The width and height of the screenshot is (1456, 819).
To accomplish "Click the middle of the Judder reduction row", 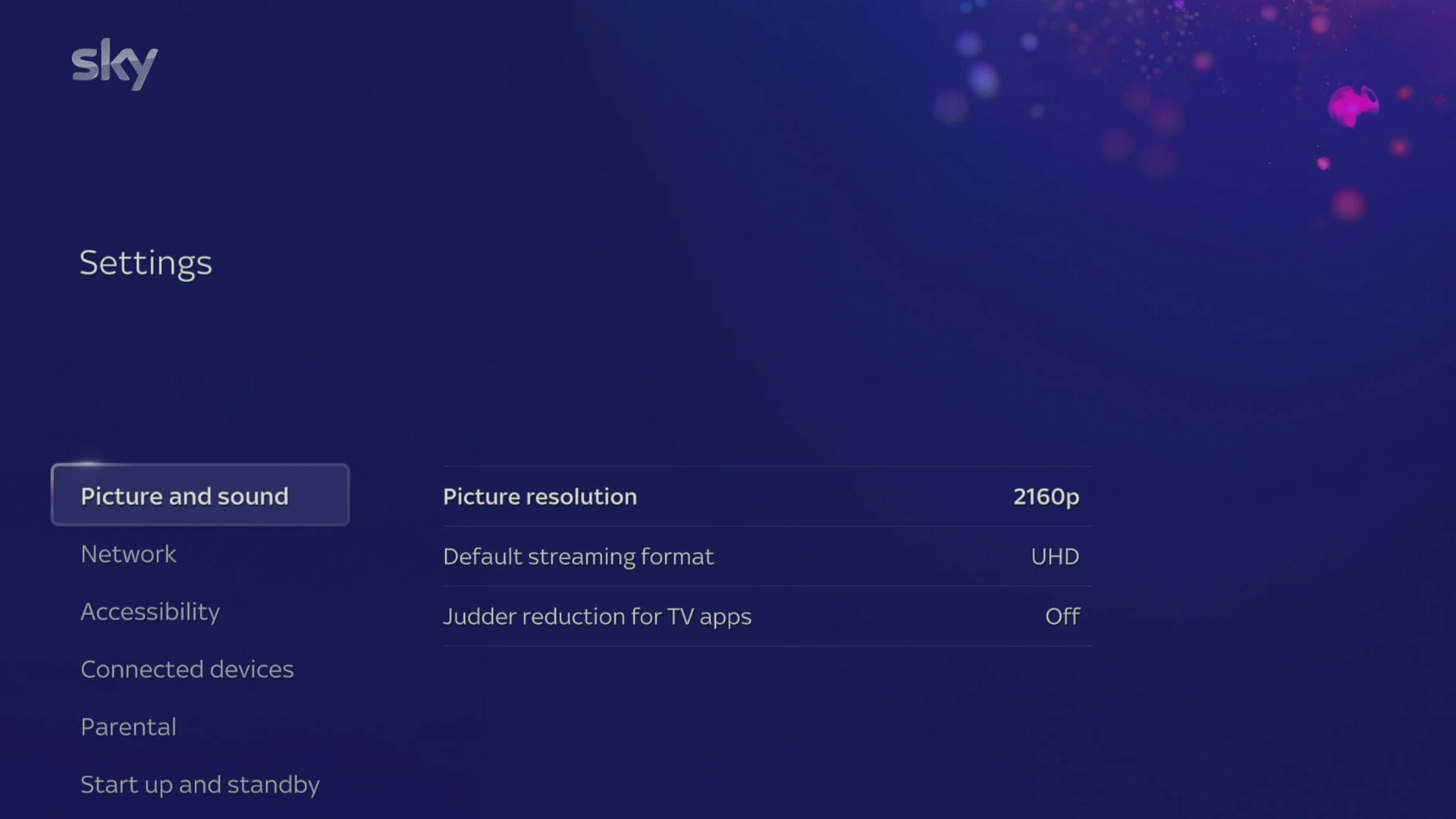I will [767, 617].
